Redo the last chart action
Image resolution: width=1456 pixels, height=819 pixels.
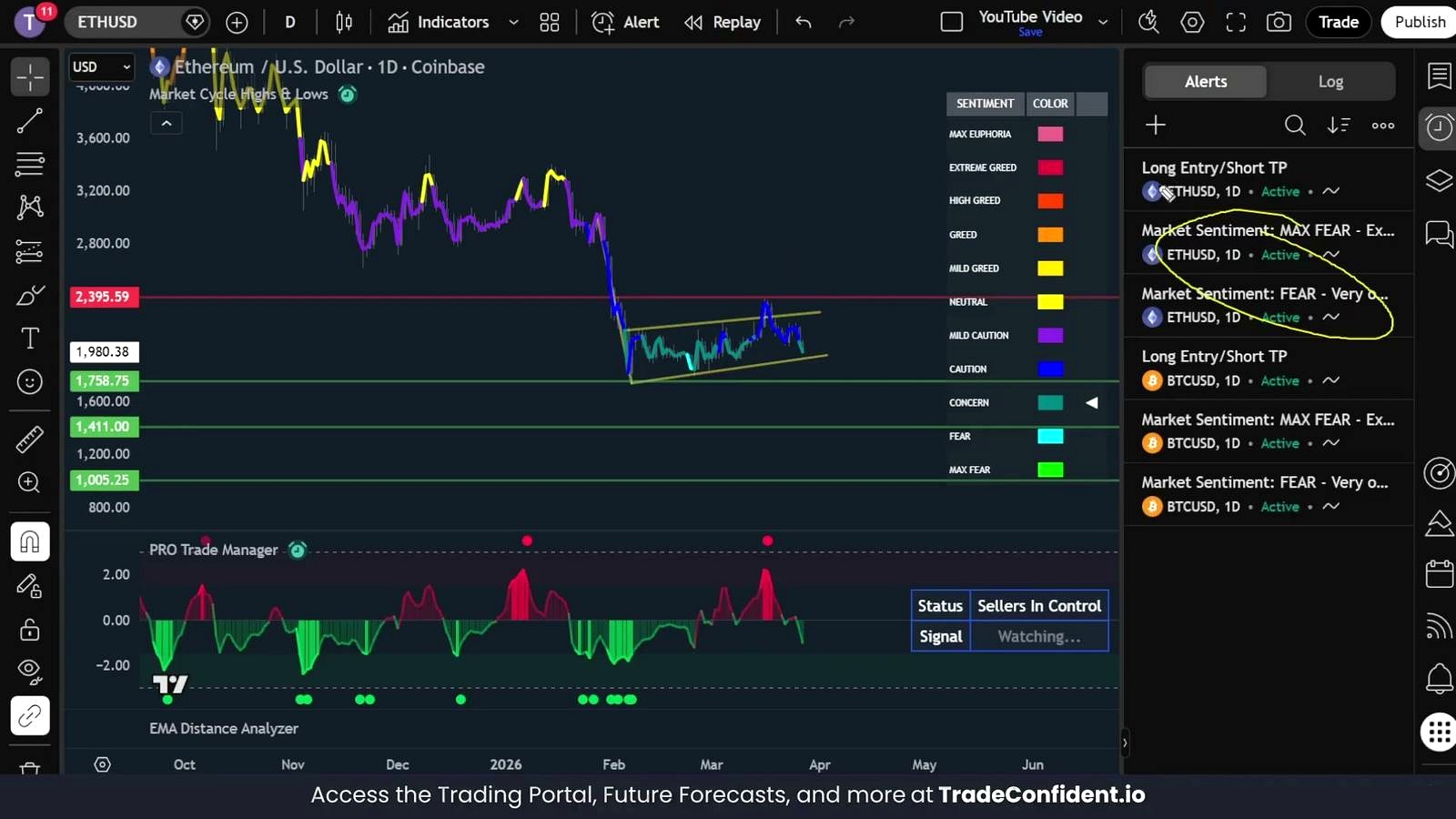846,22
